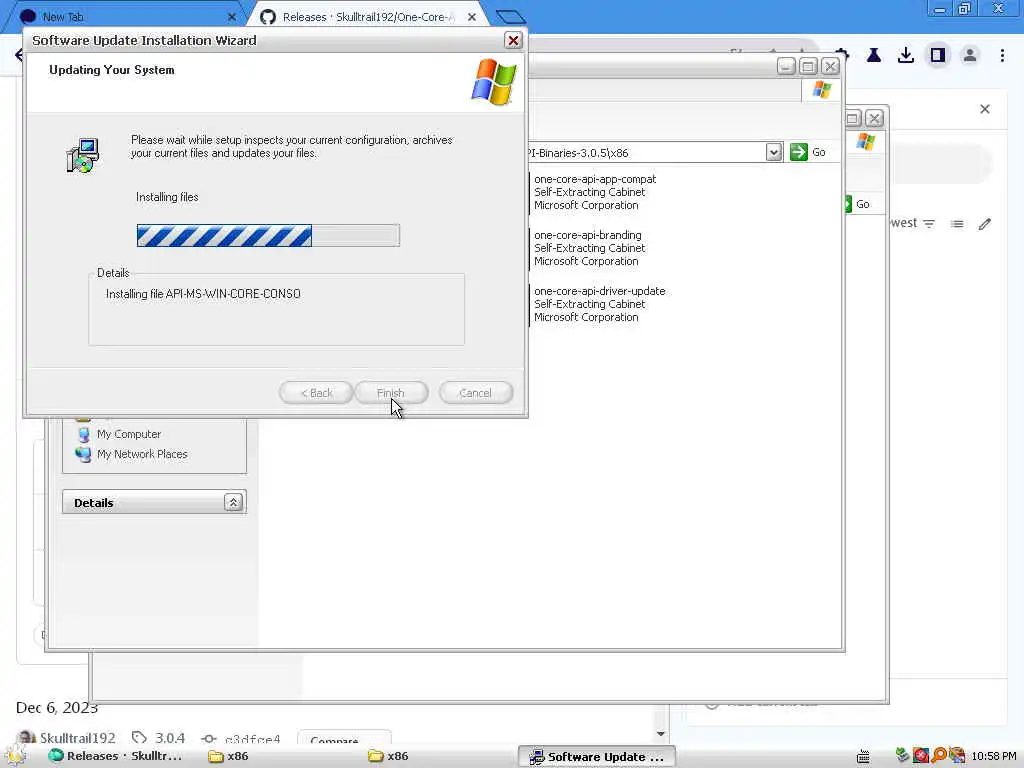Close the rear Explorer window
This screenshot has width=1024, height=768.
click(874, 118)
